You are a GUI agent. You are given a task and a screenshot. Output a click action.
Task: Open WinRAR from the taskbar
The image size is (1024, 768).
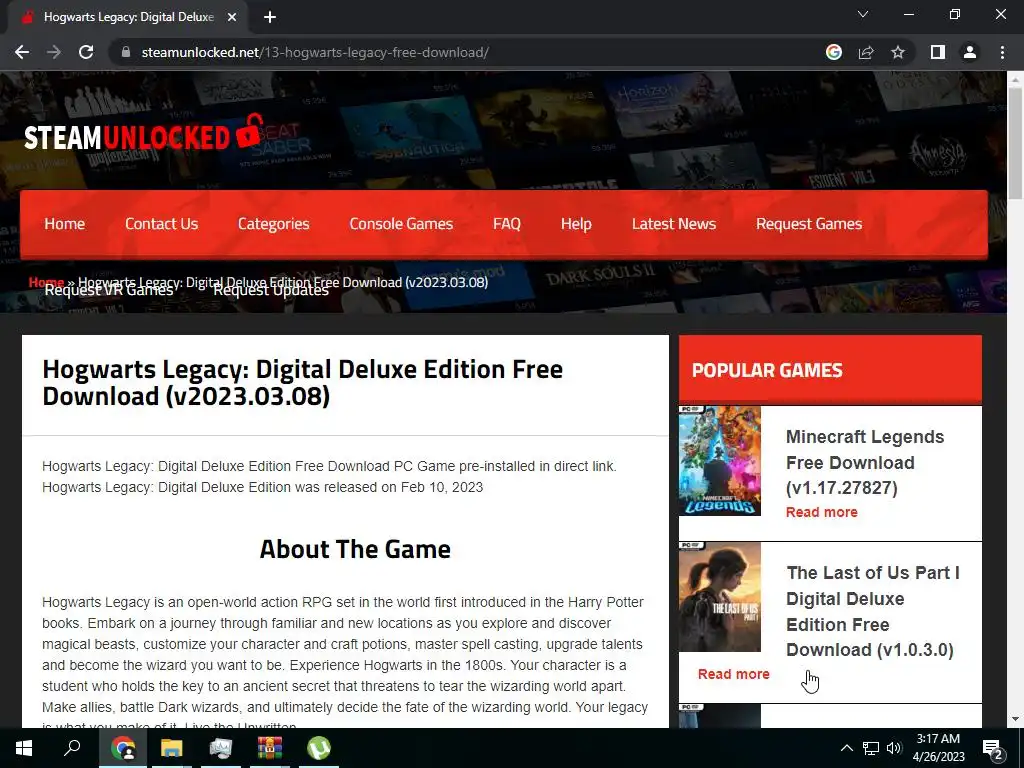click(x=269, y=748)
